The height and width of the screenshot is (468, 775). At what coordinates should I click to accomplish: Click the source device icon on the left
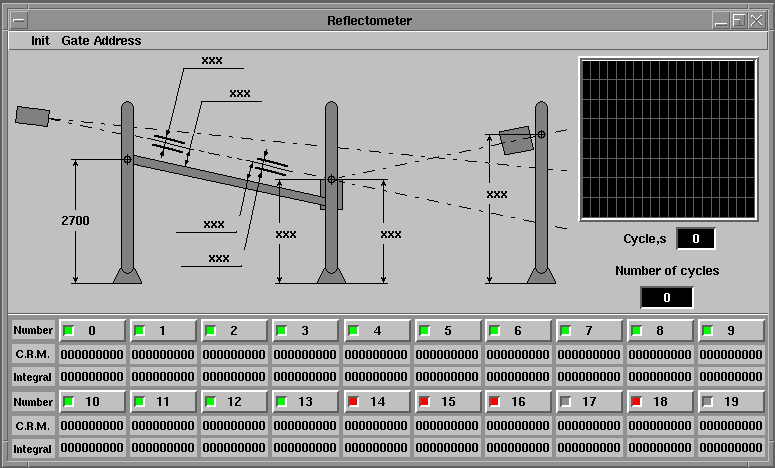[x=32, y=116]
